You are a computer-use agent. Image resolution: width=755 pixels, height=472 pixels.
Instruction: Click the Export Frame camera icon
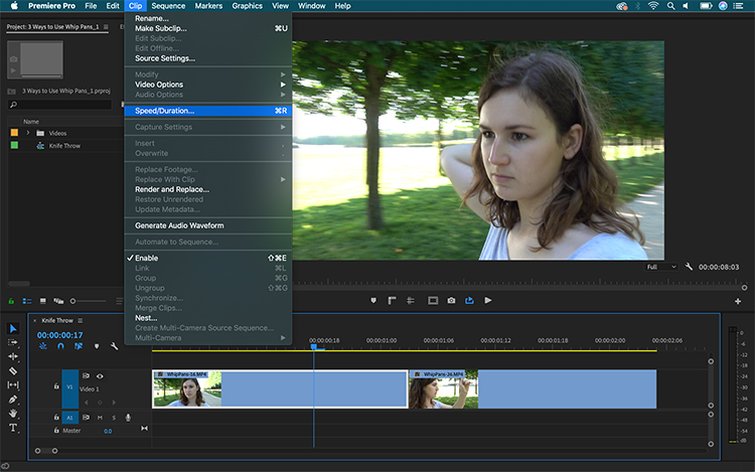point(451,300)
